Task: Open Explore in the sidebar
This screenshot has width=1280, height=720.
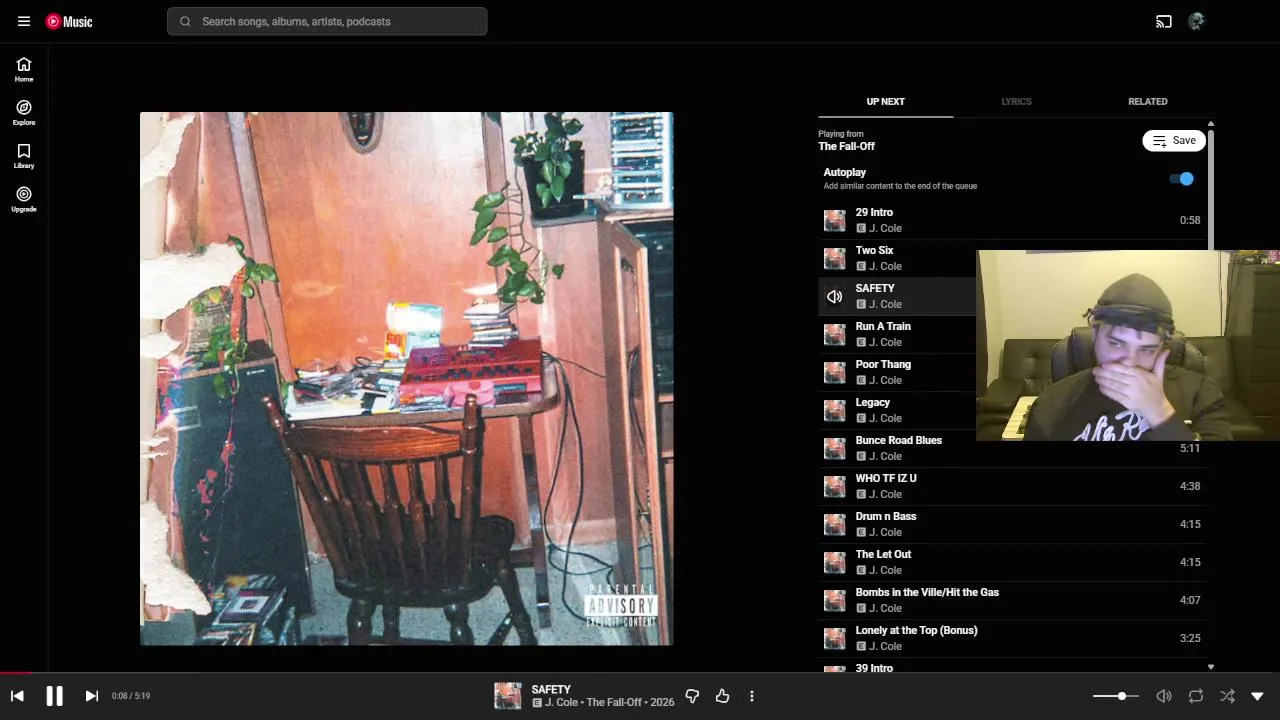Action: [24, 112]
